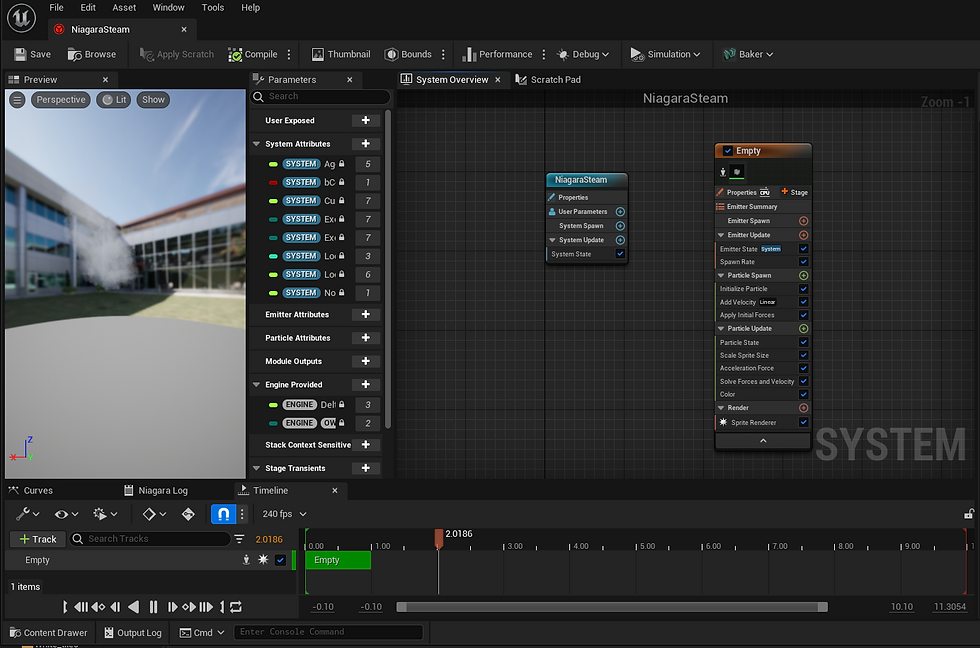Save the NiagaraSteam asset
This screenshot has width=980, height=648.
point(32,54)
